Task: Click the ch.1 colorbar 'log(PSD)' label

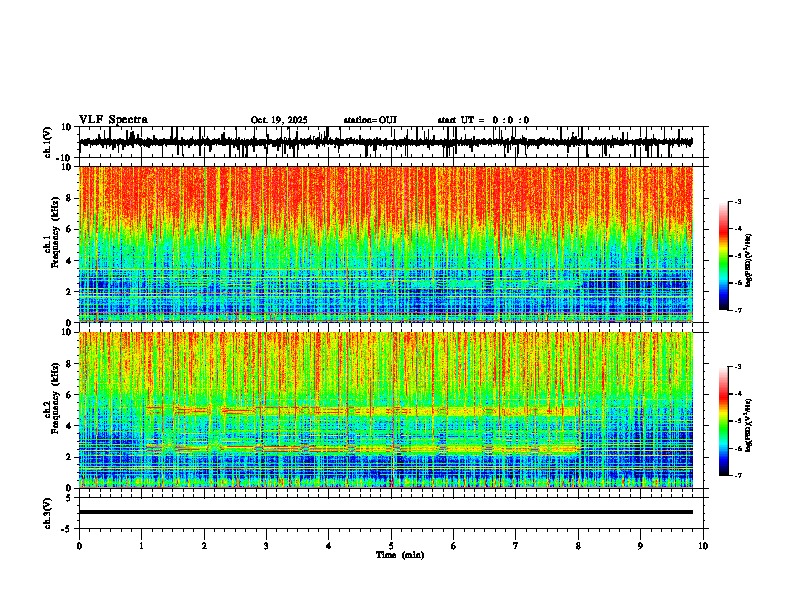Action: click(748, 261)
